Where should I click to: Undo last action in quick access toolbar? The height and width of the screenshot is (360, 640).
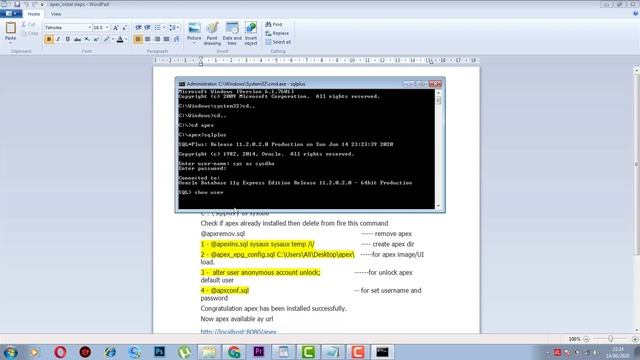[x=26, y=4]
